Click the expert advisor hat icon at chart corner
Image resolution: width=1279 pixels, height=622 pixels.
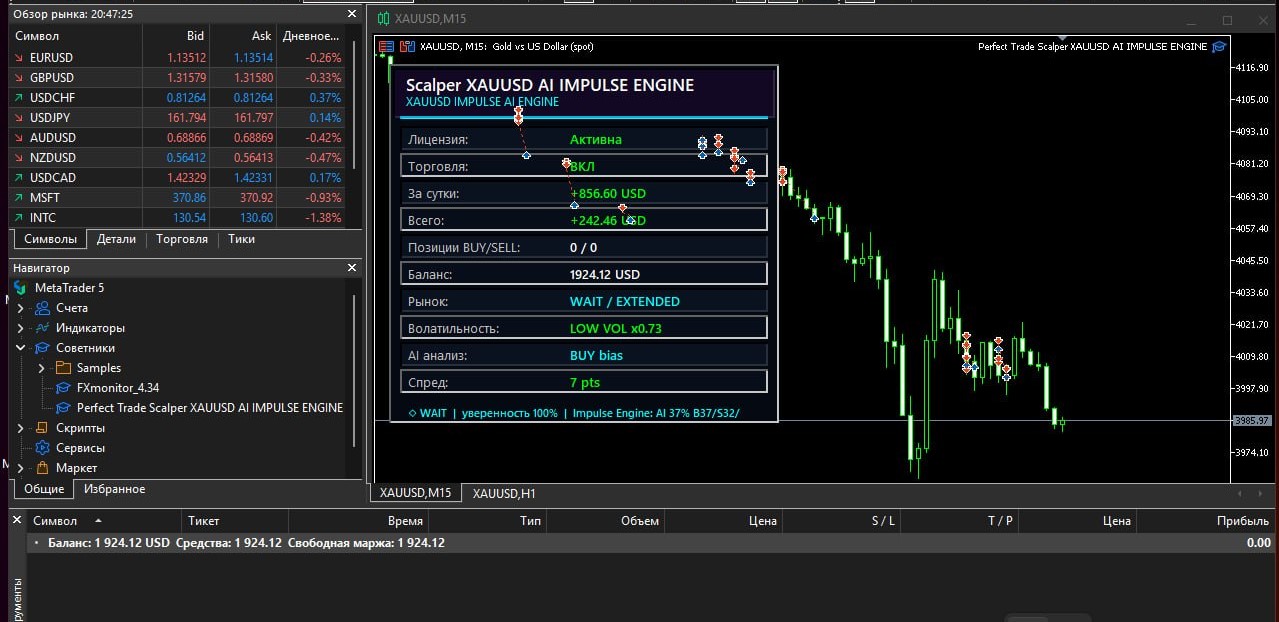tap(1217, 46)
